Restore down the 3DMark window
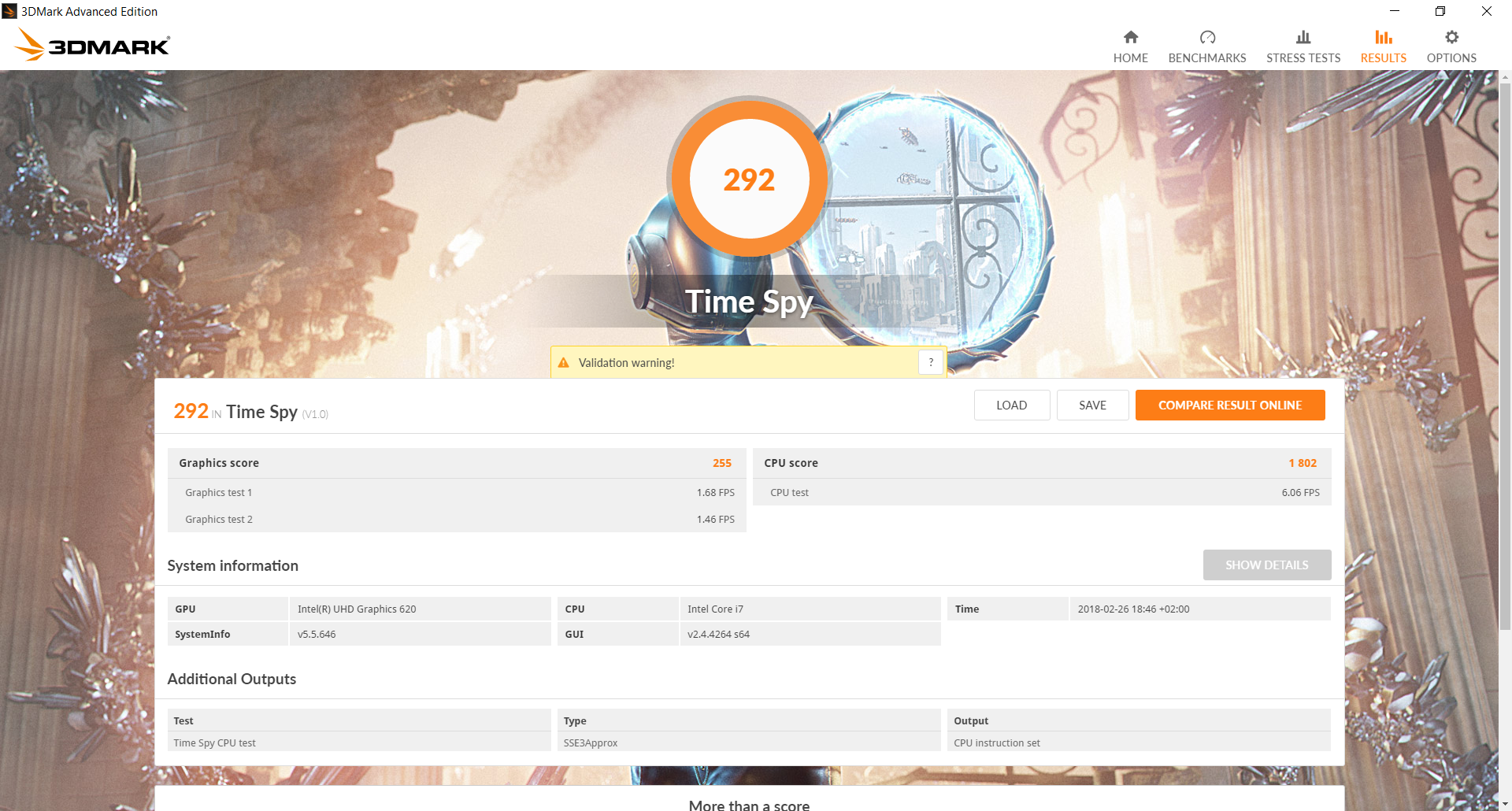The height and width of the screenshot is (811, 1512). tap(1440, 11)
